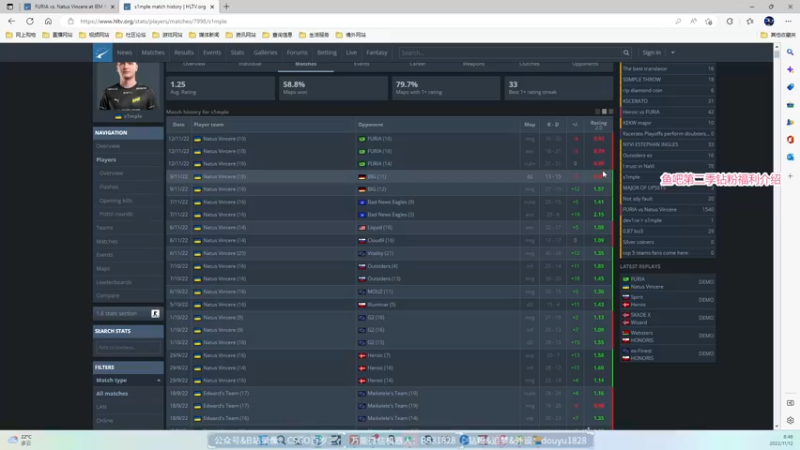800x450 pixels.
Task: Open the weather widget on the taskbar
Action: click(x=19, y=440)
